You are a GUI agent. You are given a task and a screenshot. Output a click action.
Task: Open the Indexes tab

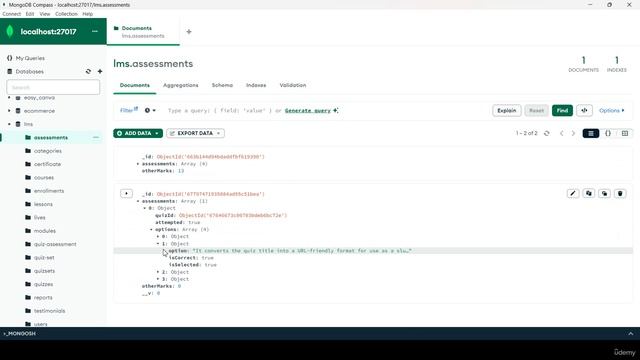coord(256,85)
